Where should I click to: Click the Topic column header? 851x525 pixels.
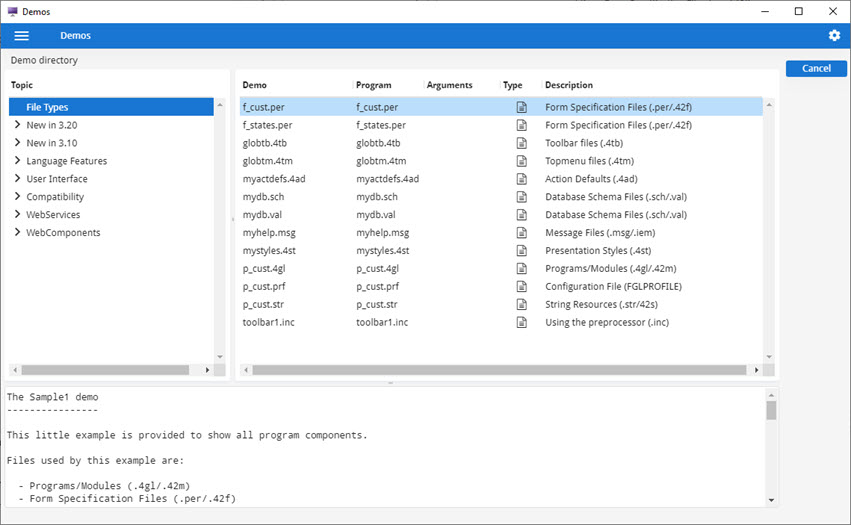(x=22, y=85)
